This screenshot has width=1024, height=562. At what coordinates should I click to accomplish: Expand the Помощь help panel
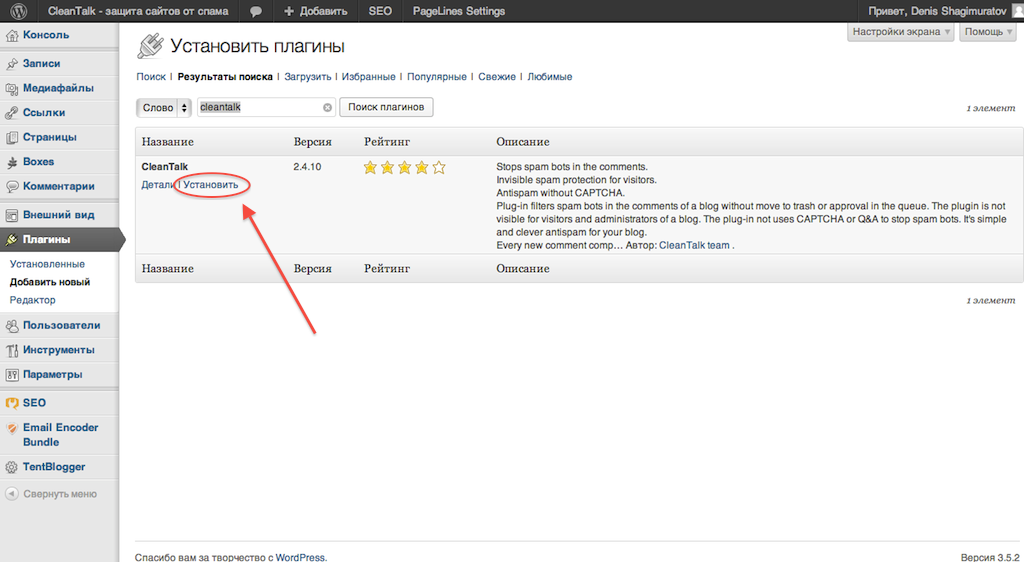(x=987, y=32)
